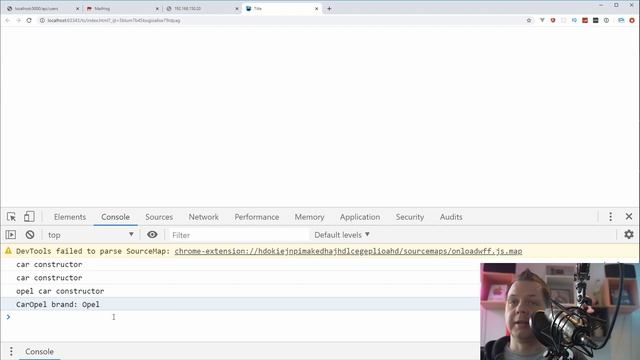Go to the Performance tab

coord(257,217)
